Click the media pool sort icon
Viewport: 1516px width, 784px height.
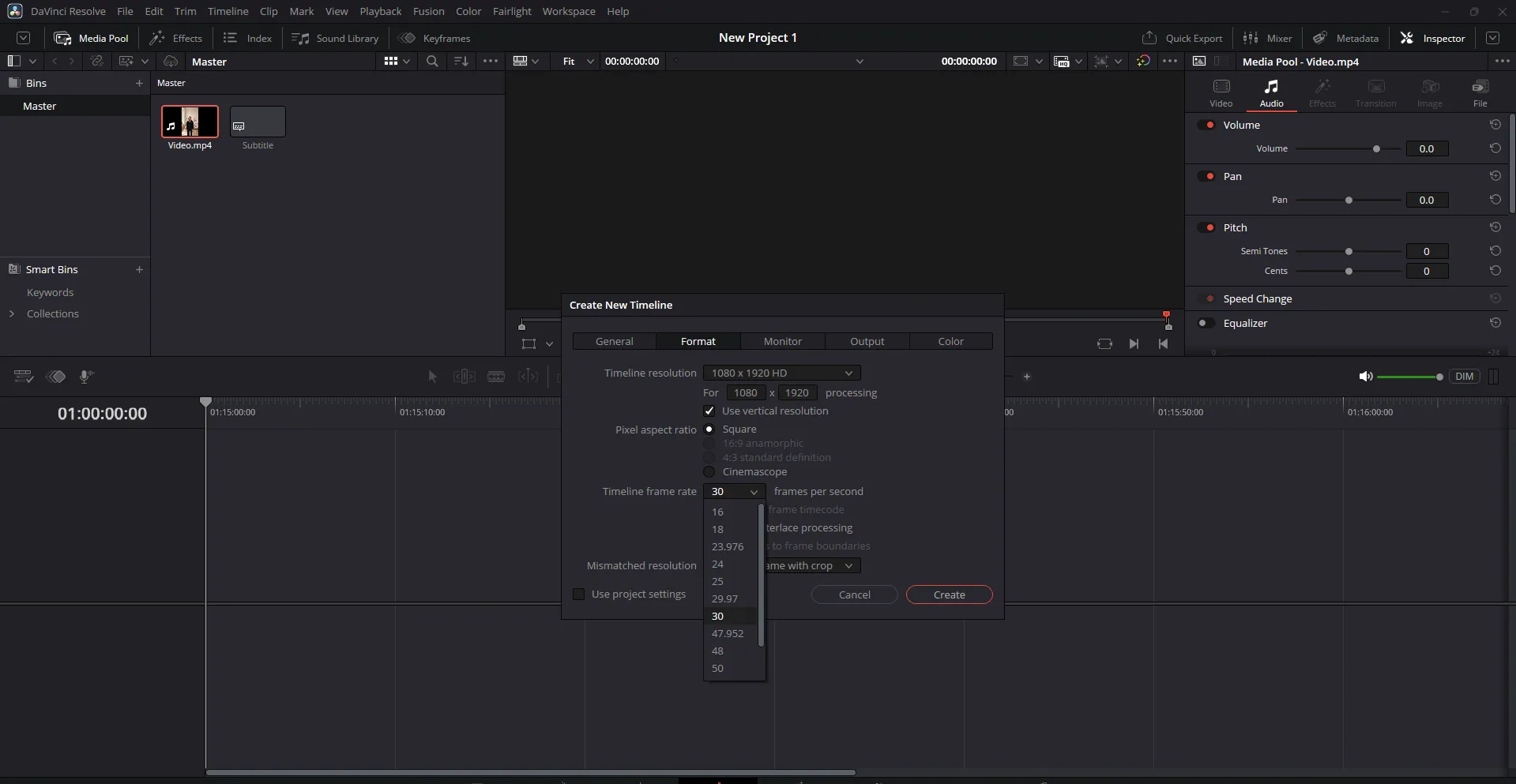point(461,61)
